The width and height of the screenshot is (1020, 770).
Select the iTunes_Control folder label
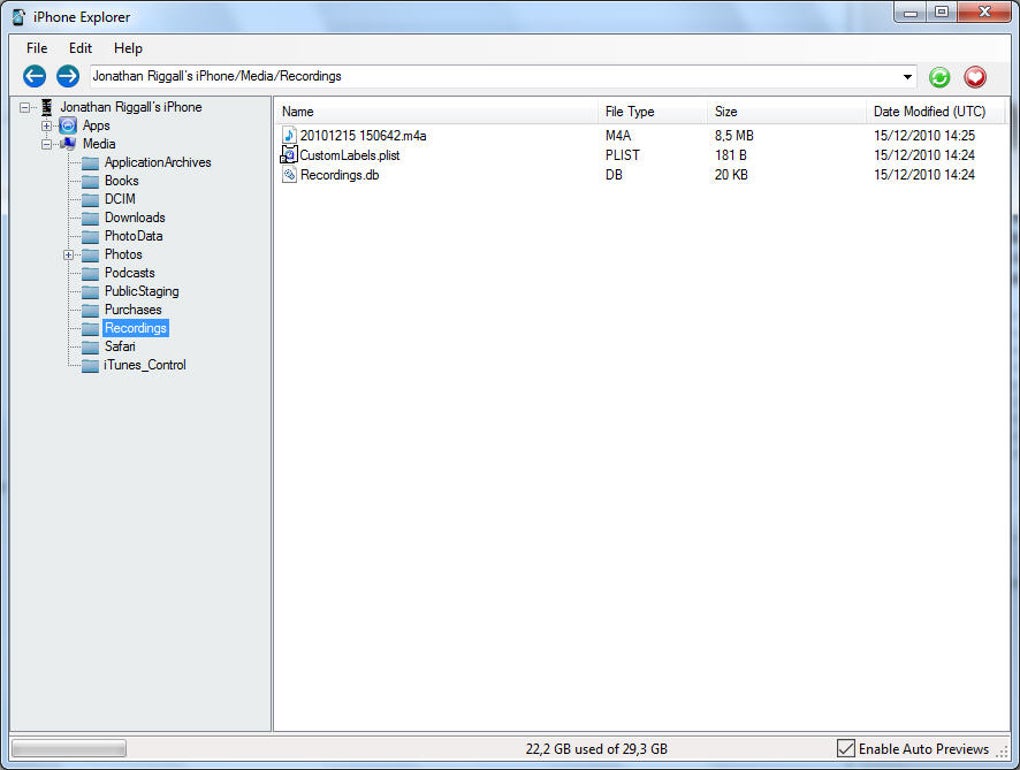[145, 365]
